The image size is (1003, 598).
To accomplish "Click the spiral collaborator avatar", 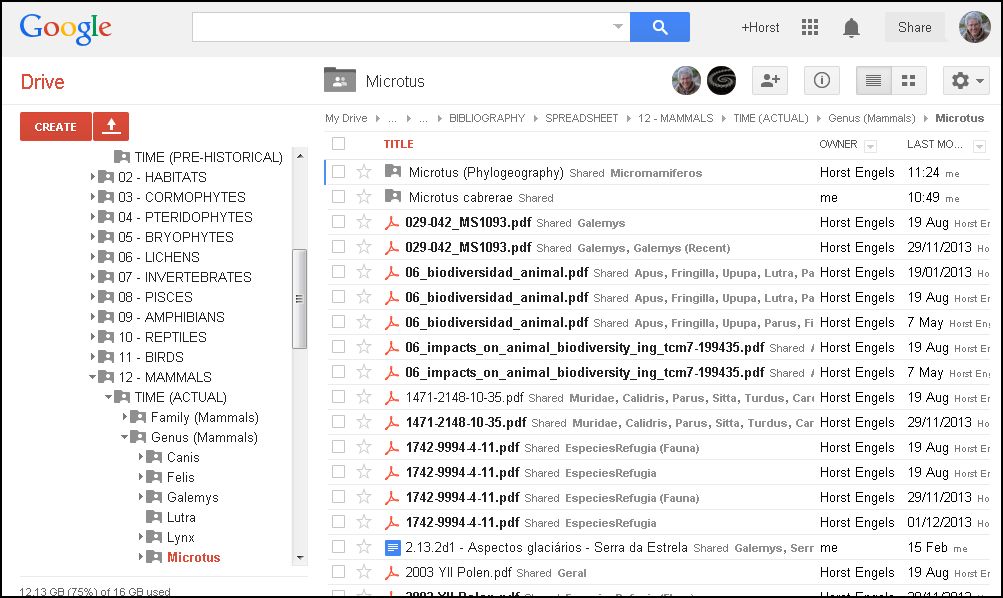I will [721, 81].
